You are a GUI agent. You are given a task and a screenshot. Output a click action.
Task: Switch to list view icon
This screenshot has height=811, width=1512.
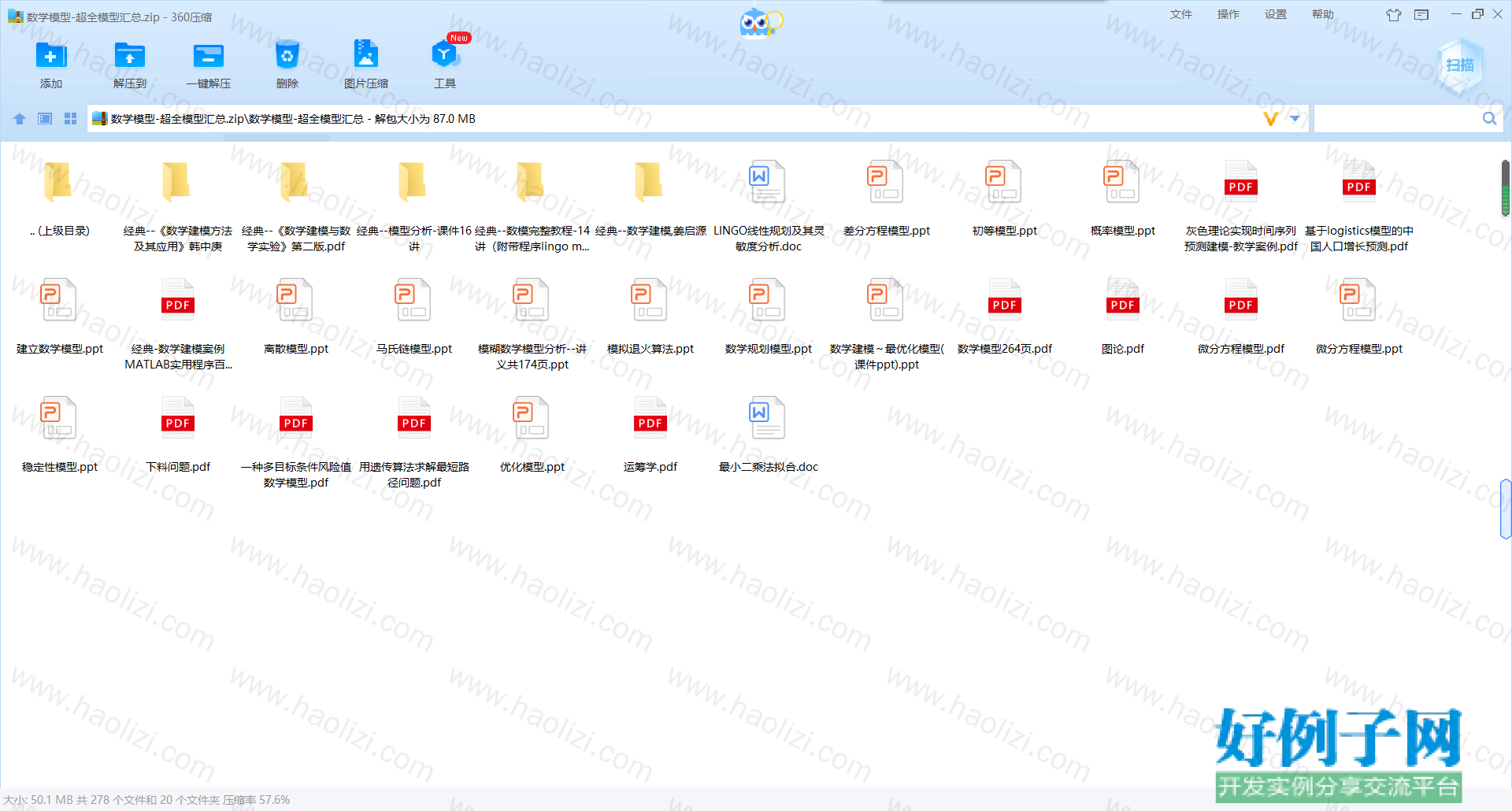point(45,119)
